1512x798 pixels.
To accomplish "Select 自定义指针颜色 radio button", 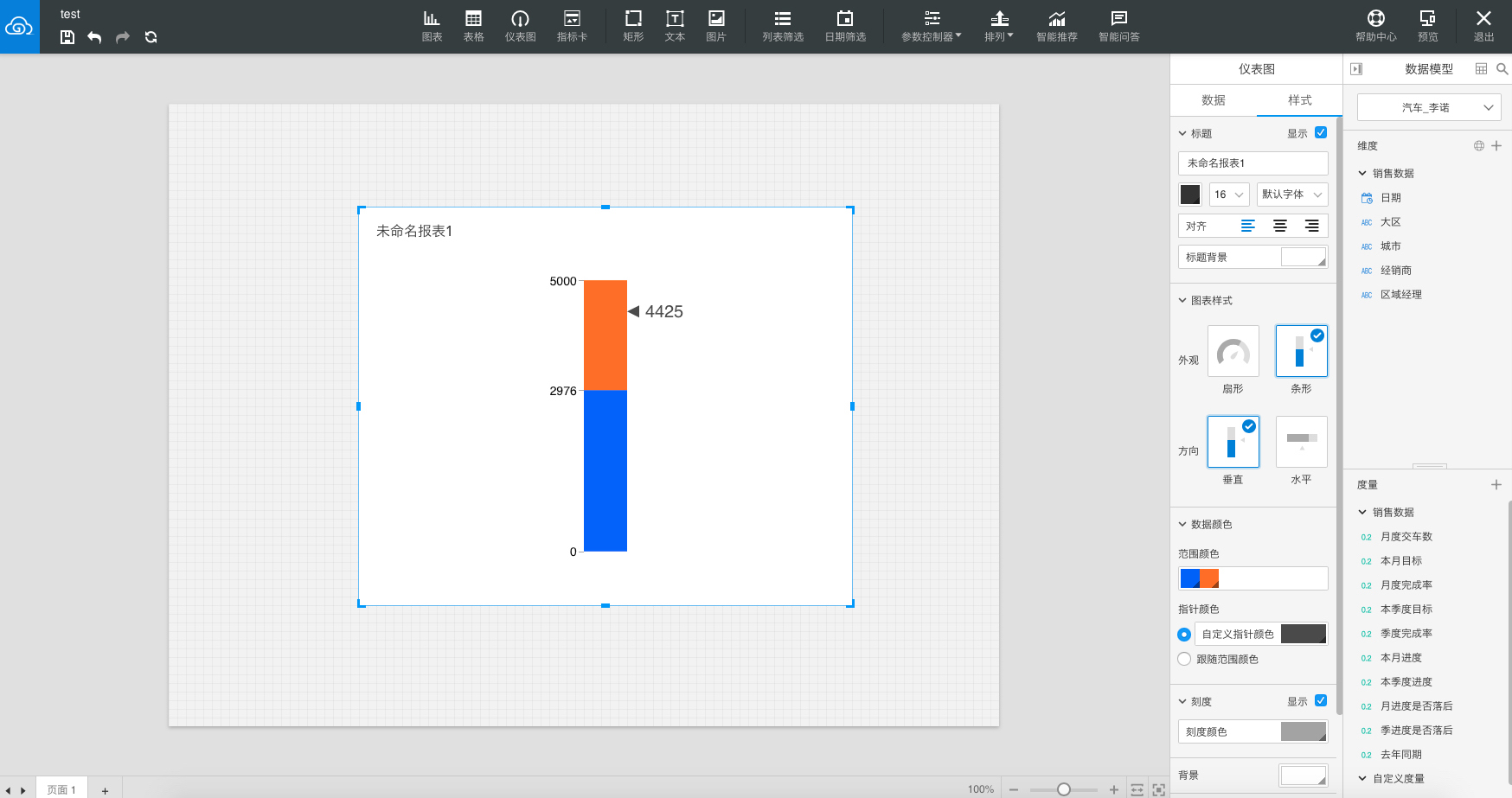I will (x=1184, y=635).
